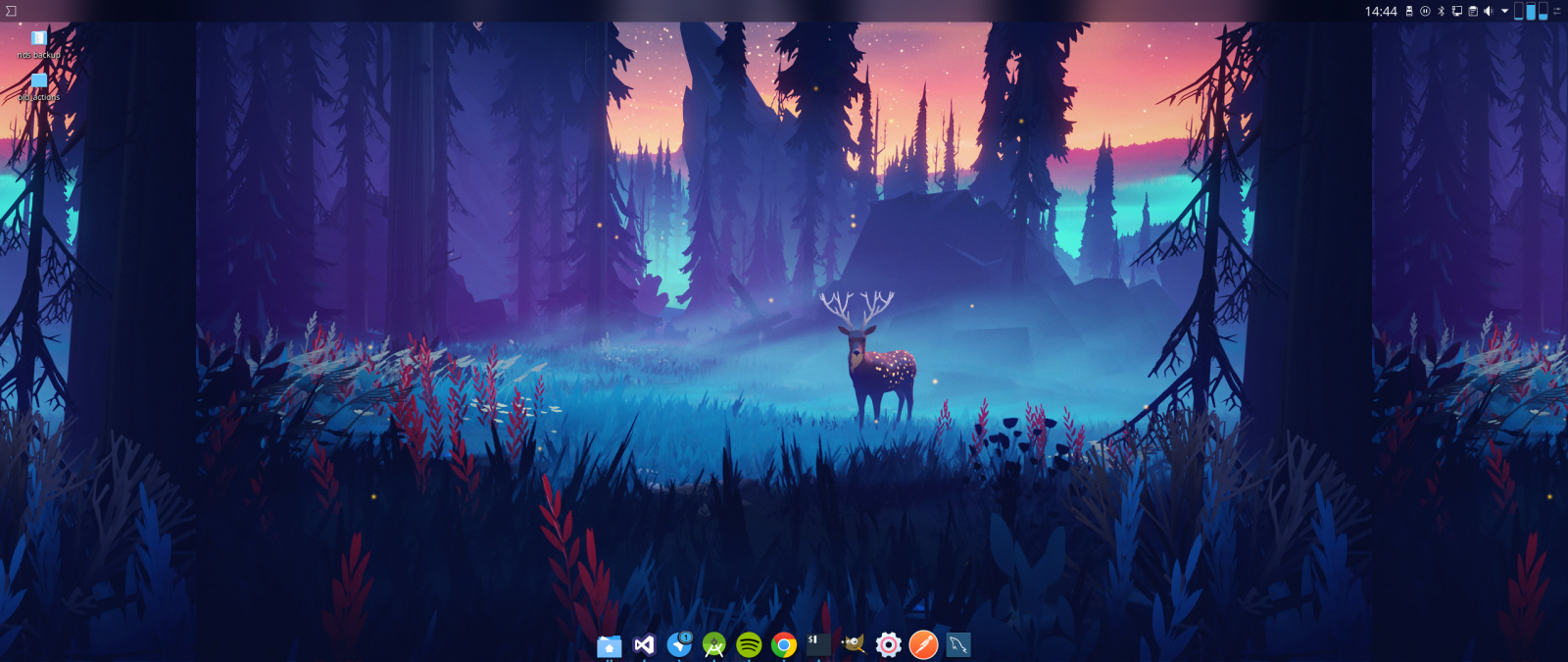Click the 14:44 clock in the panel
1568x662 pixels.
[x=1381, y=11]
